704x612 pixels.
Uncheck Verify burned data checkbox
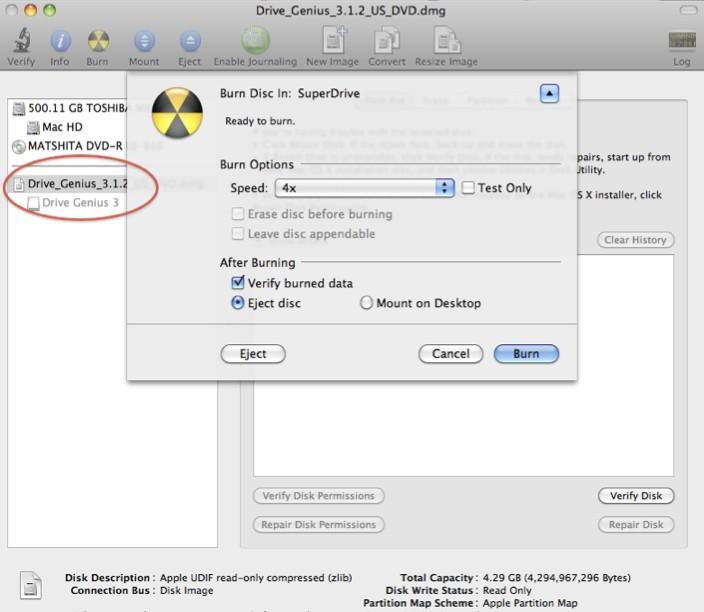pos(238,283)
